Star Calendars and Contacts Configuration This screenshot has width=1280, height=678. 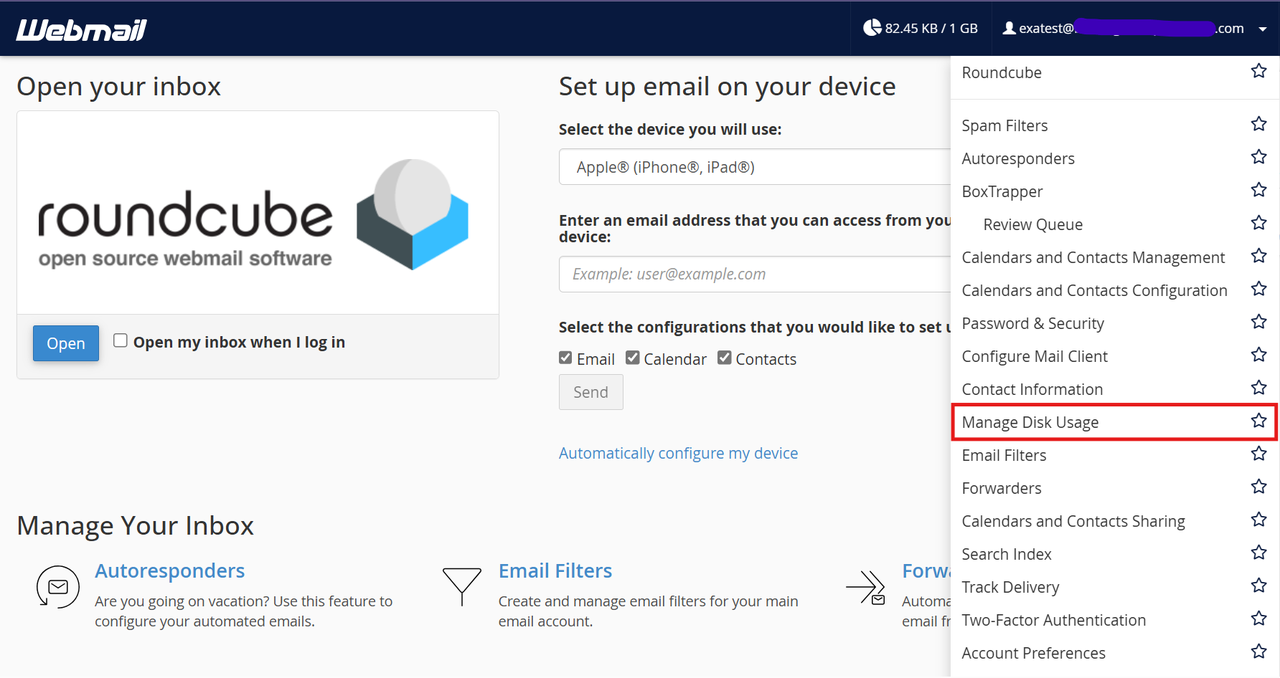tap(1259, 289)
